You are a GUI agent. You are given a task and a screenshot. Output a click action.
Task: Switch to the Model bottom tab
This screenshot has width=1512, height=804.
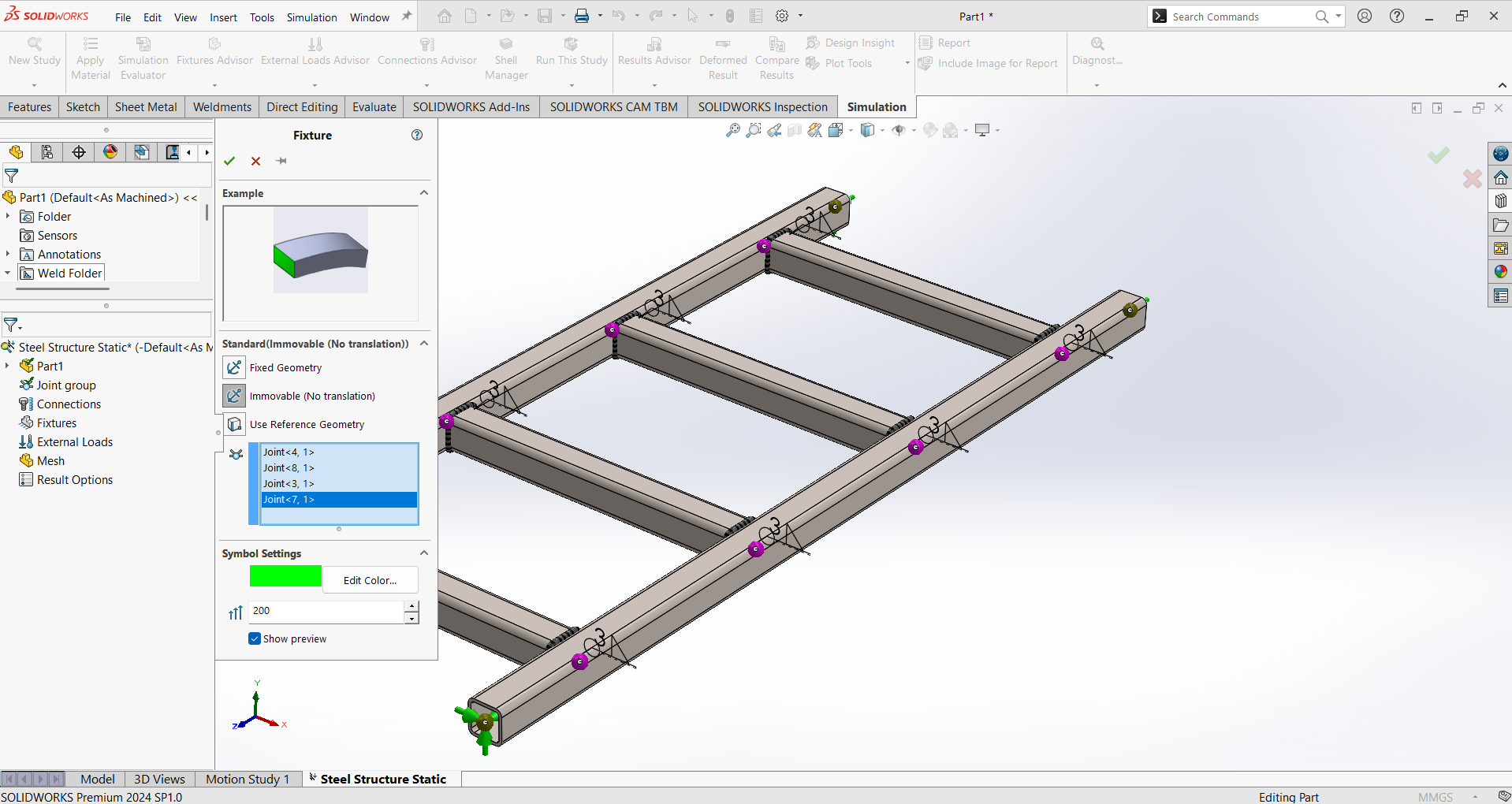[x=98, y=779]
